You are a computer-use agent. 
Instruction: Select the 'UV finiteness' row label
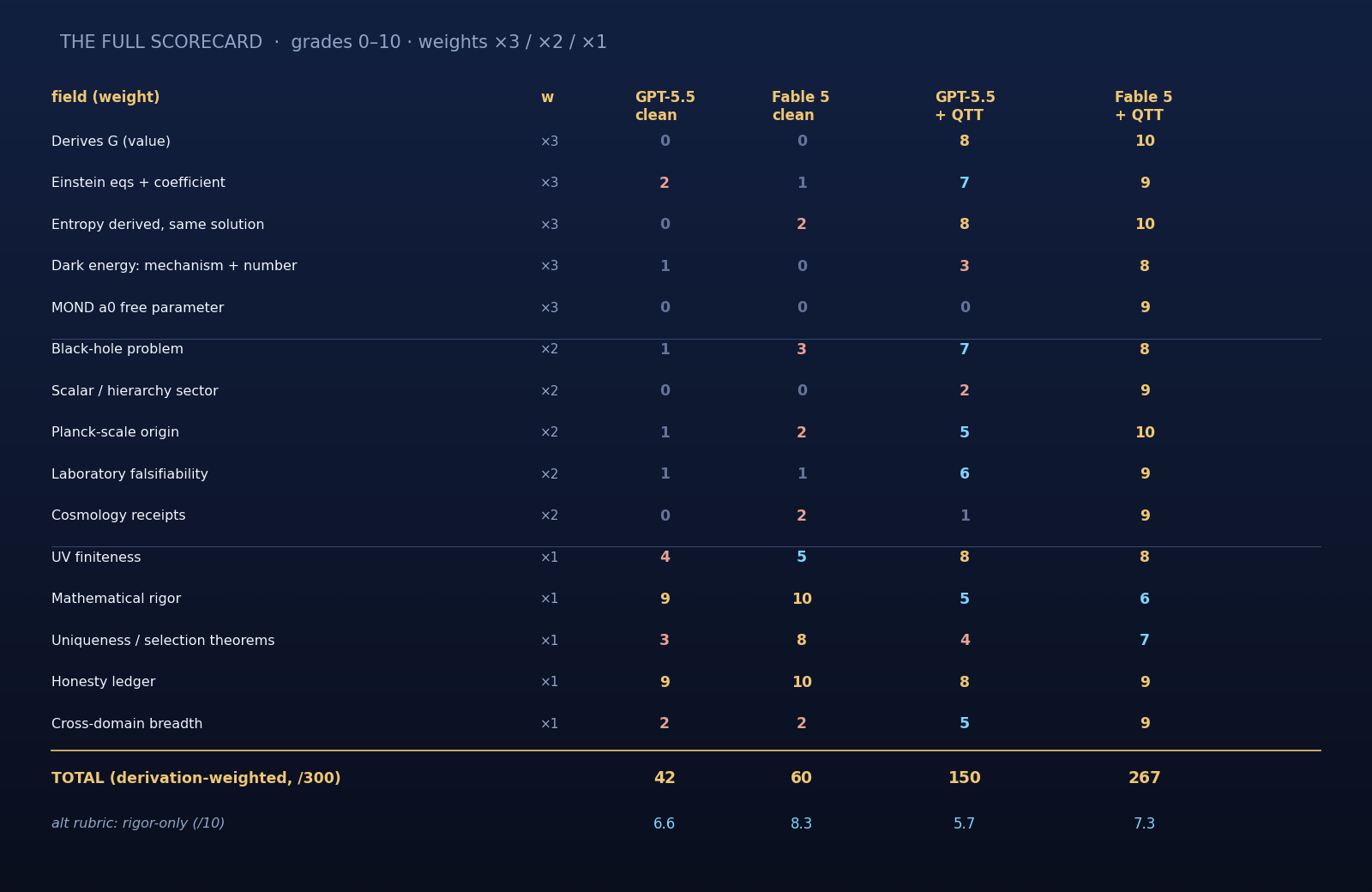pyautogui.click(x=96, y=557)
